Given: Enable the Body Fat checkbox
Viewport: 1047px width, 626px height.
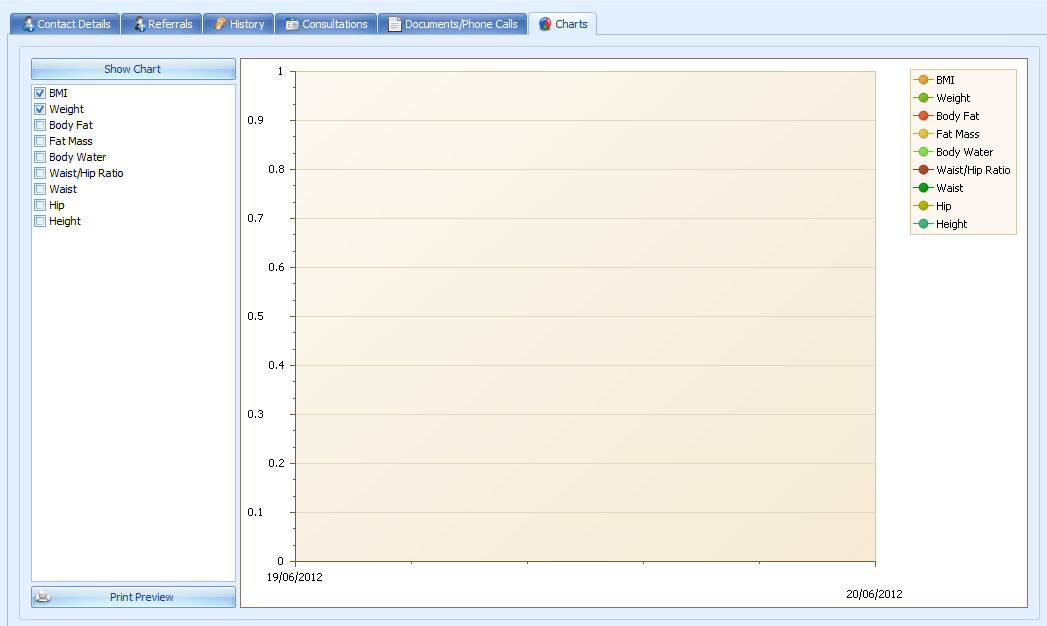Looking at the screenshot, I should 40,125.
